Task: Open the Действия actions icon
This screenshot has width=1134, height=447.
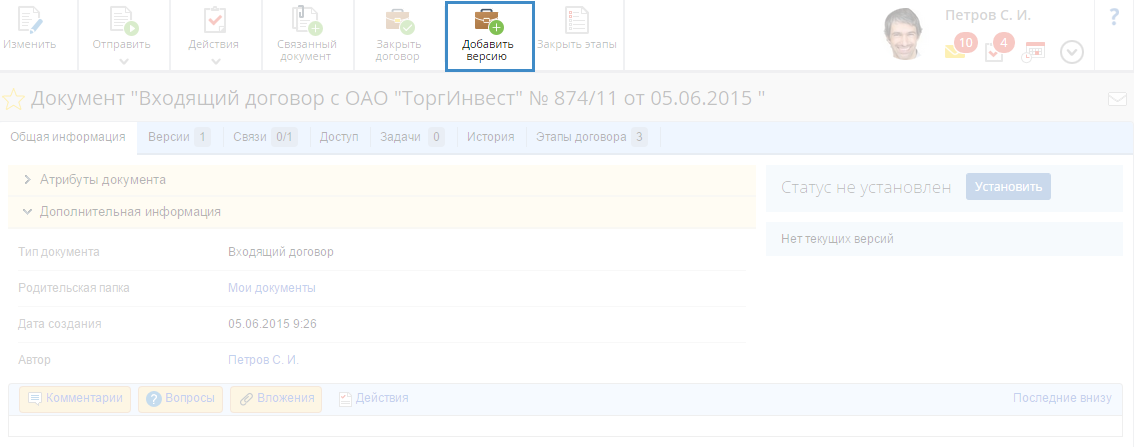Action: (215, 20)
